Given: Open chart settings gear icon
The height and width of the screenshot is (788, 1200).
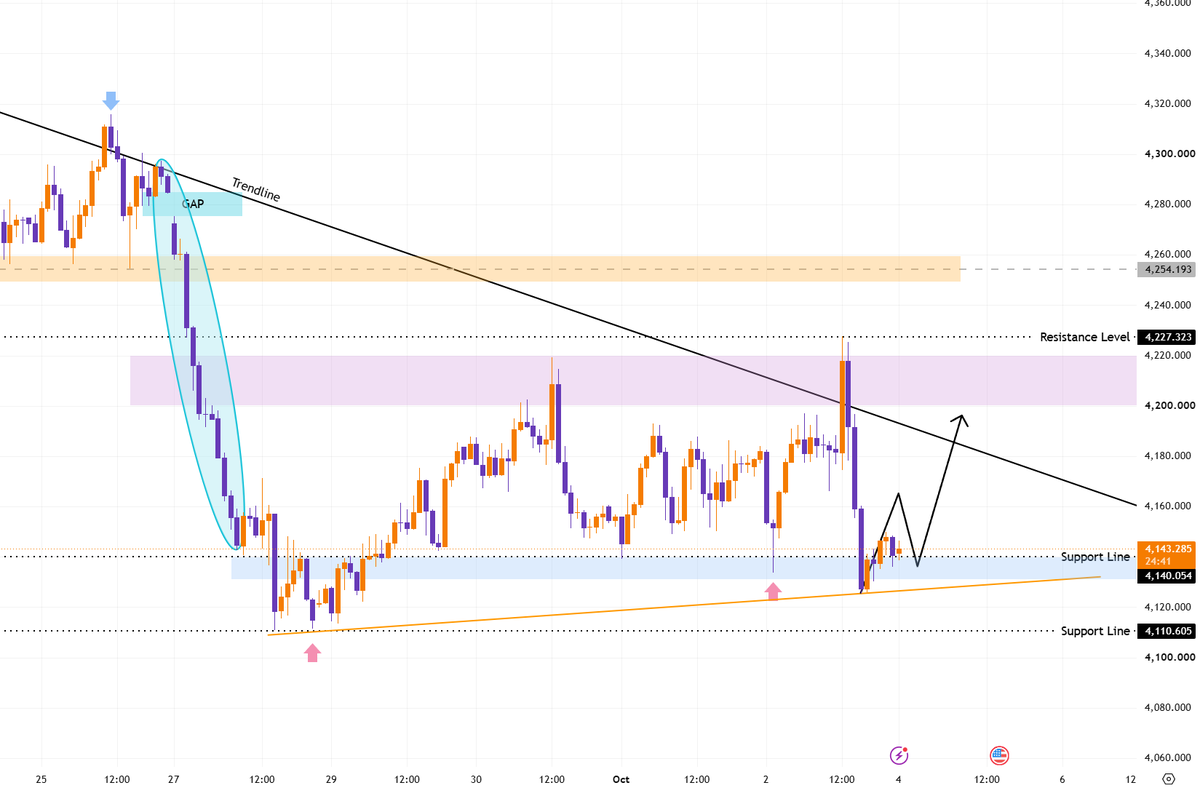Looking at the screenshot, I should 1168,778.
